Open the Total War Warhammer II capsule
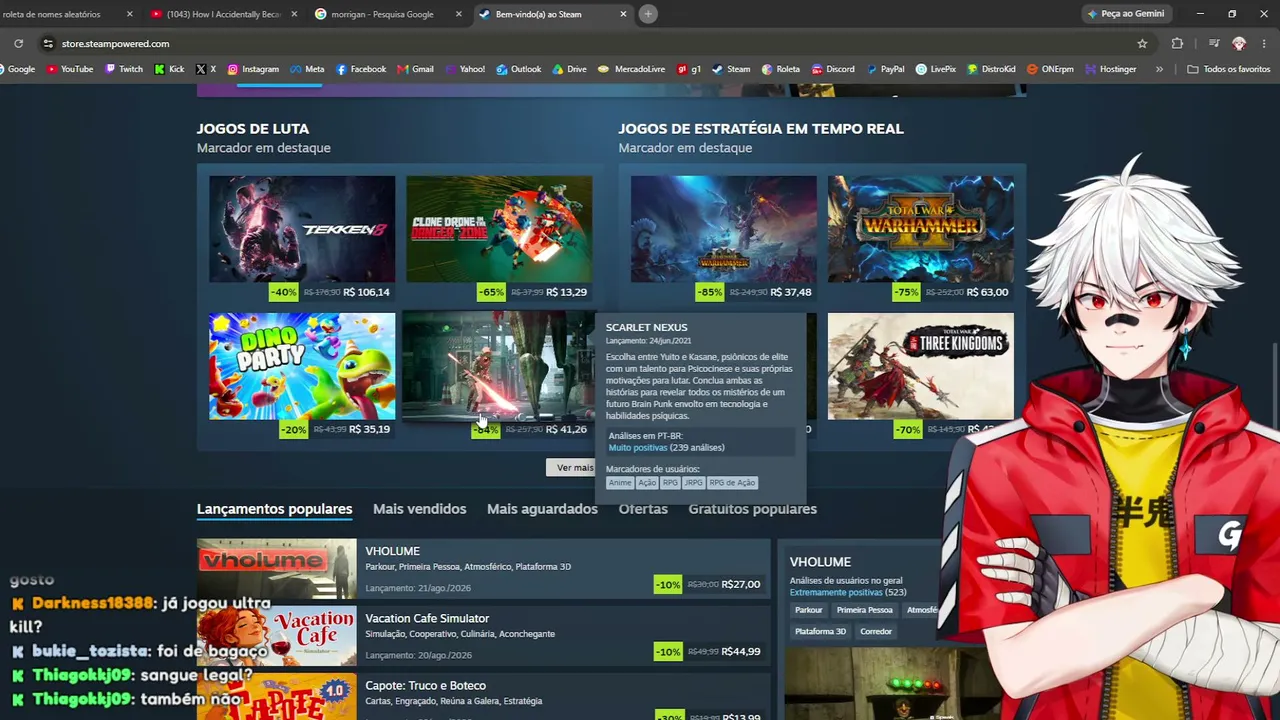Image resolution: width=1280 pixels, height=720 pixels. tap(920, 229)
